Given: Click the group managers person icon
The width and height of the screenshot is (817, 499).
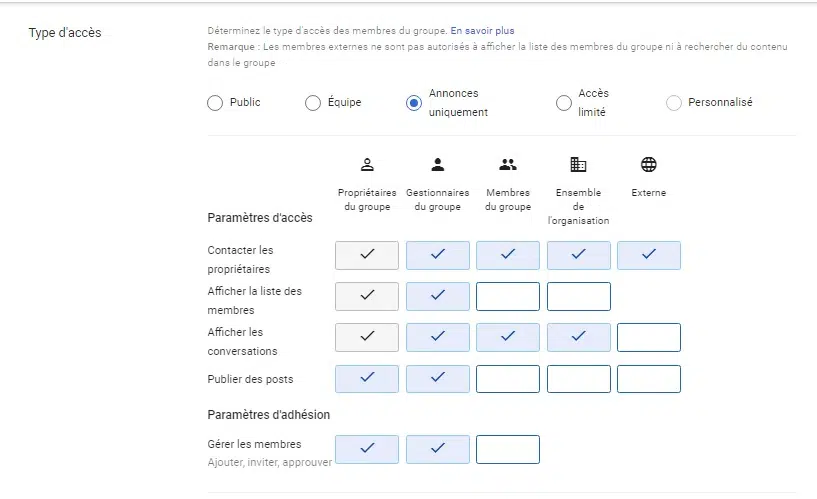Looking at the screenshot, I should click(438, 165).
